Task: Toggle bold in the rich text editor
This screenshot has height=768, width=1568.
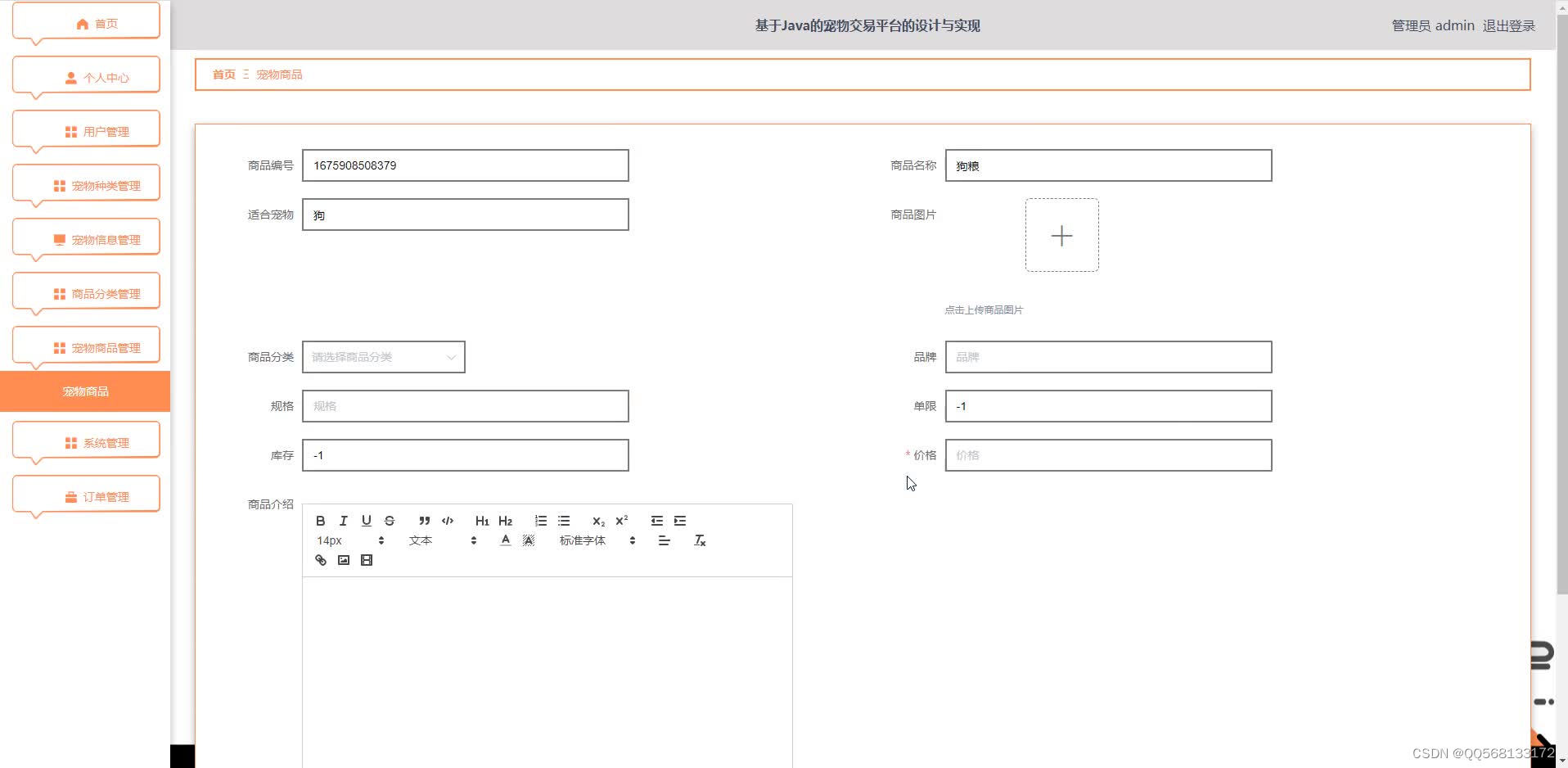Action: [321, 521]
